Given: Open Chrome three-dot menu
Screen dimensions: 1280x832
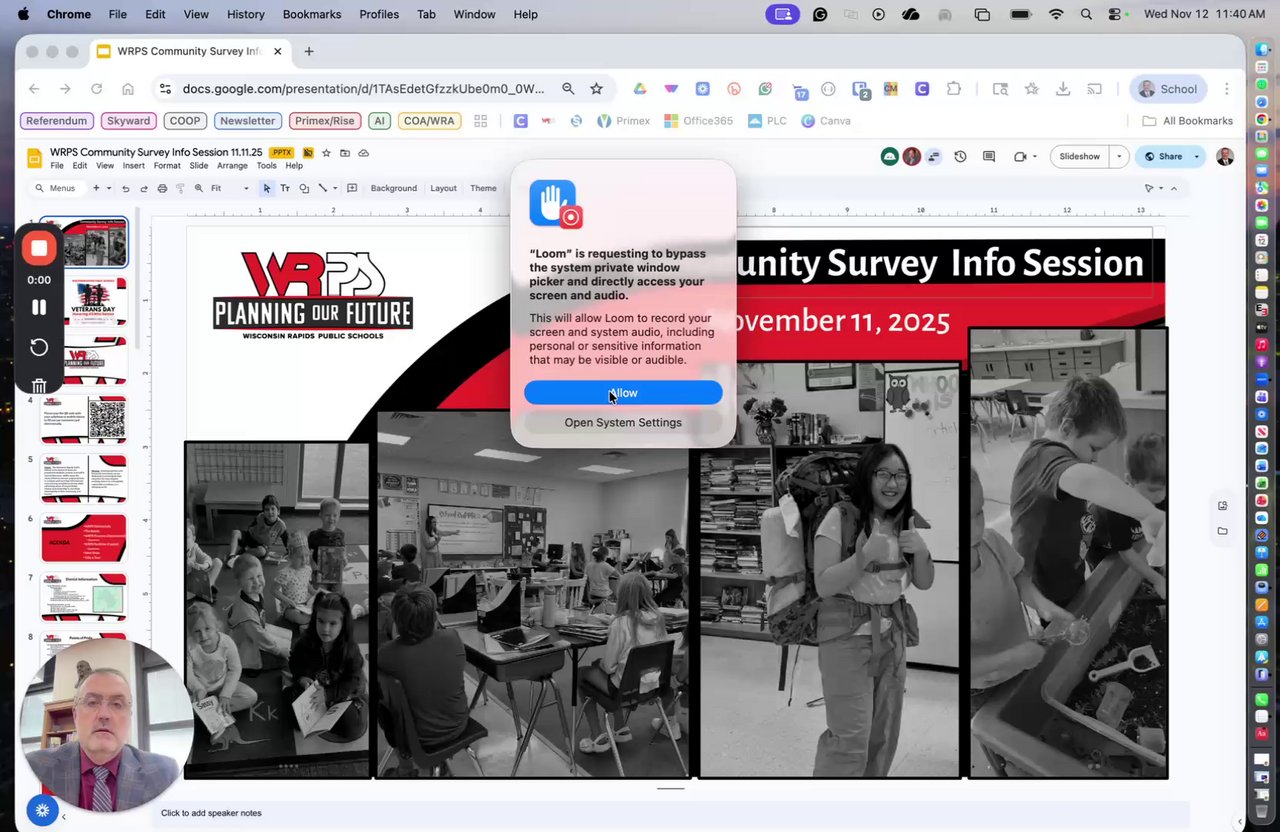Looking at the screenshot, I should pyautogui.click(x=1227, y=89).
